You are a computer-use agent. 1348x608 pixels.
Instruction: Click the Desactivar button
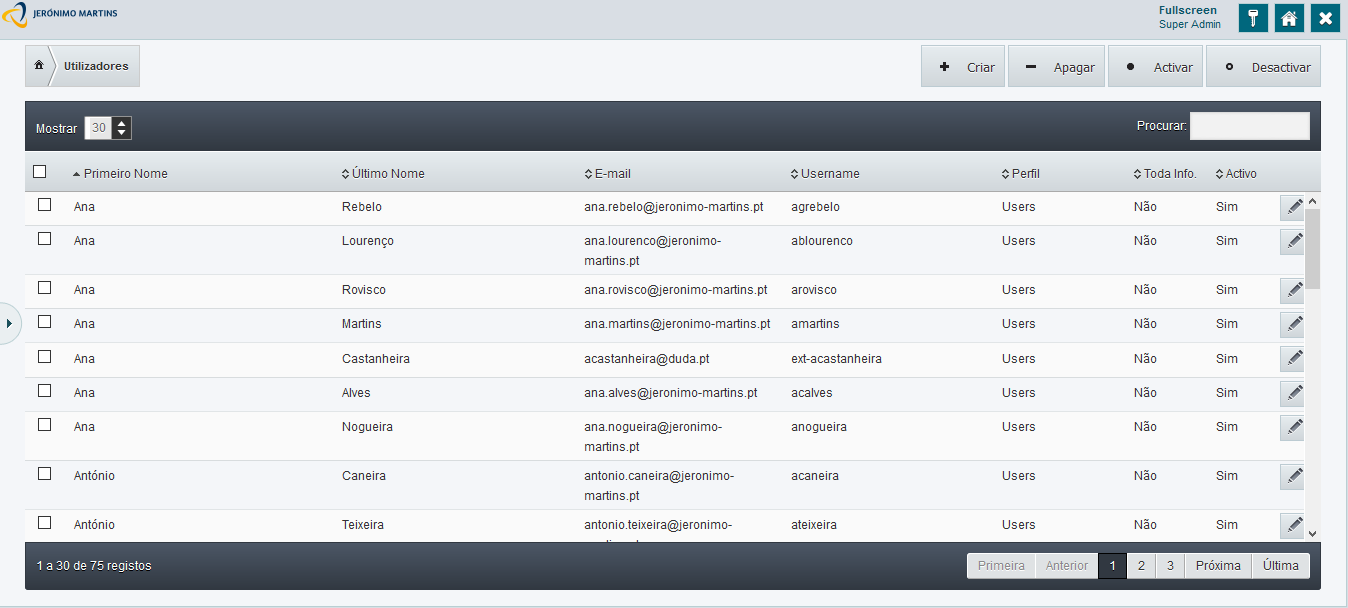(x=1263, y=67)
